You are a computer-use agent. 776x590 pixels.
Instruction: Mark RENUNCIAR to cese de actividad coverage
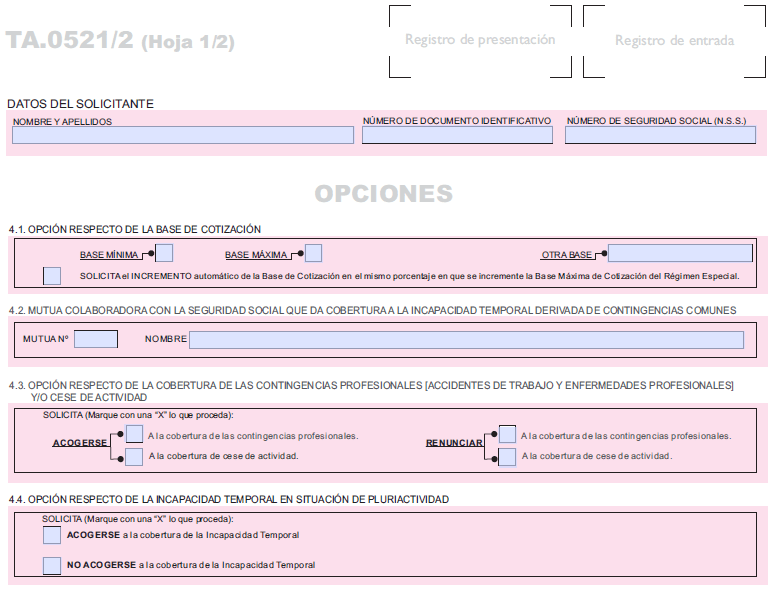click(508, 457)
